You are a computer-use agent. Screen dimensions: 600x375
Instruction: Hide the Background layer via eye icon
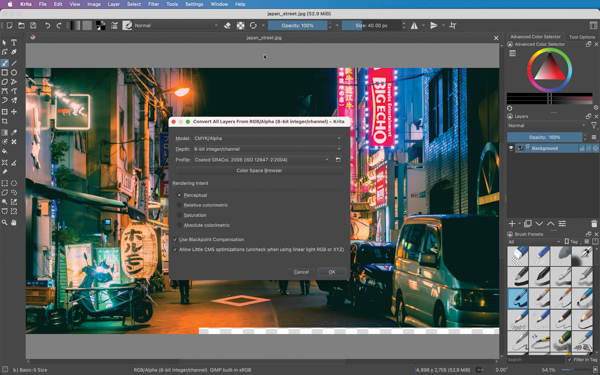pyautogui.click(x=511, y=148)
